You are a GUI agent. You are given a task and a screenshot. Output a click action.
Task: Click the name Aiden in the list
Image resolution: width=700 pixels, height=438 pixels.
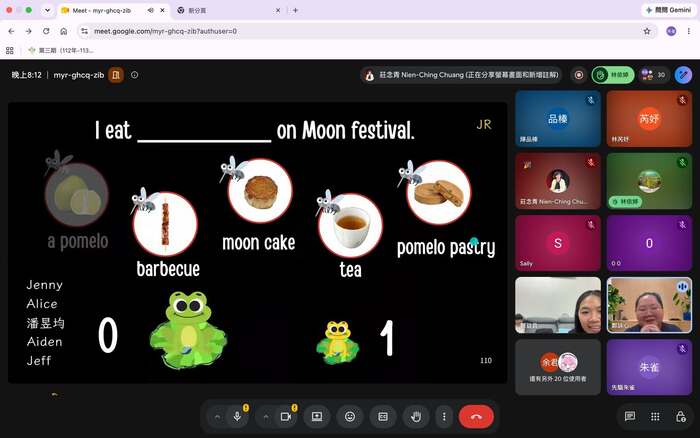tap(44, 342)
